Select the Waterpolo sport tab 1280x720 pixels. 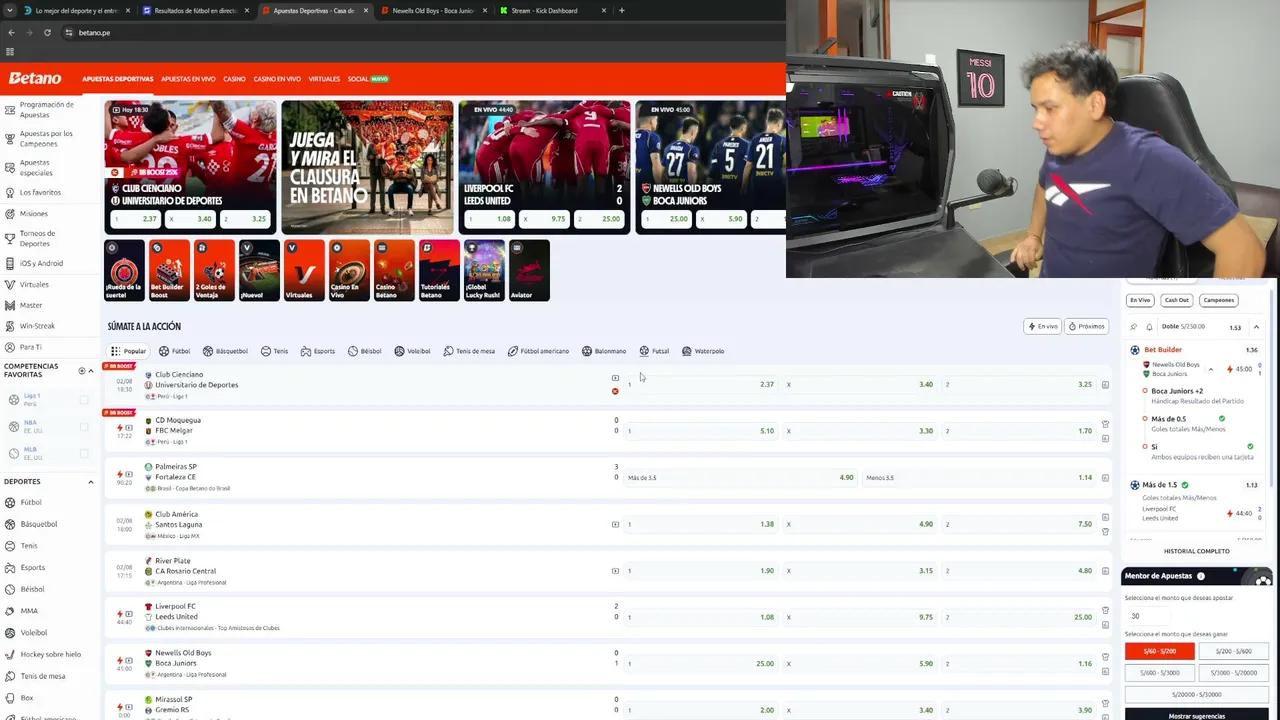click(x=703, y=351)
